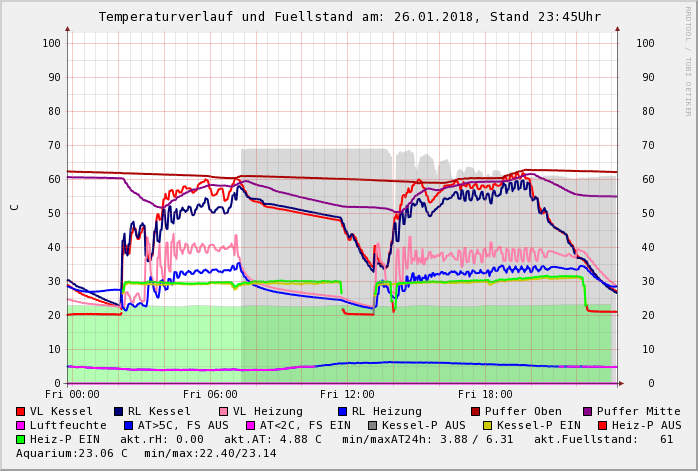Click the purple Puffer Mitte legend swatch

pos(588,411)
